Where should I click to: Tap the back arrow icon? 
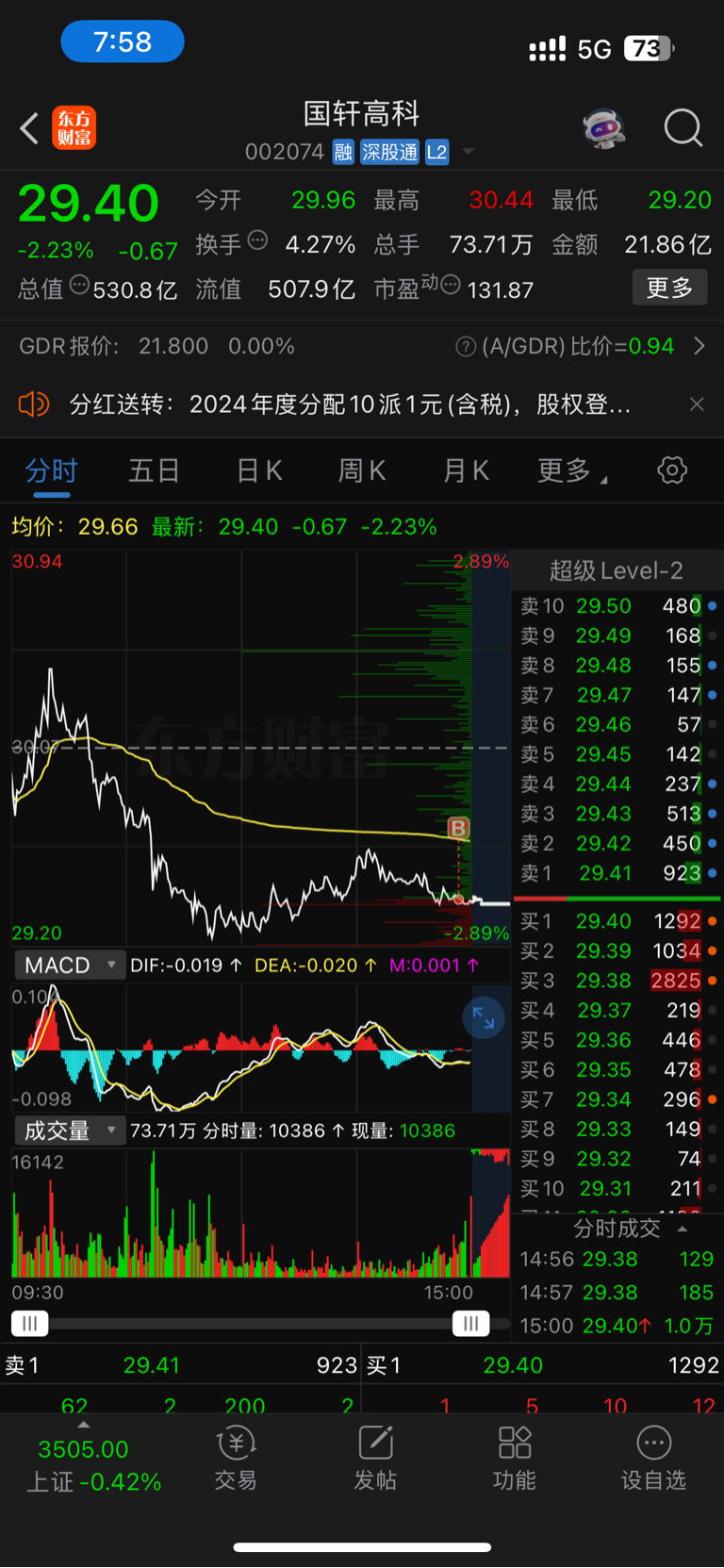click(29, 128)
